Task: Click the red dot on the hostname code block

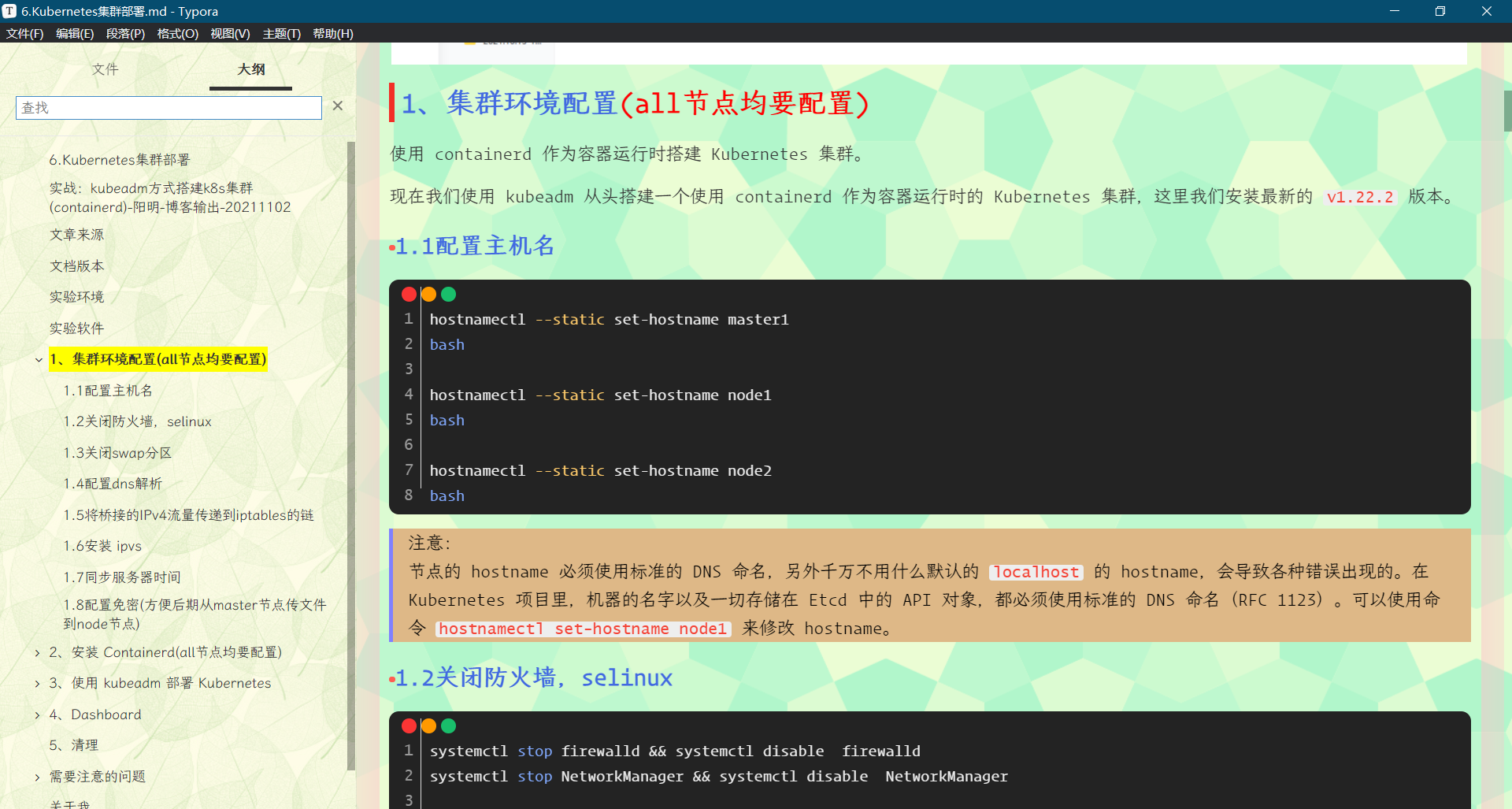Action: tap(409, 295)
